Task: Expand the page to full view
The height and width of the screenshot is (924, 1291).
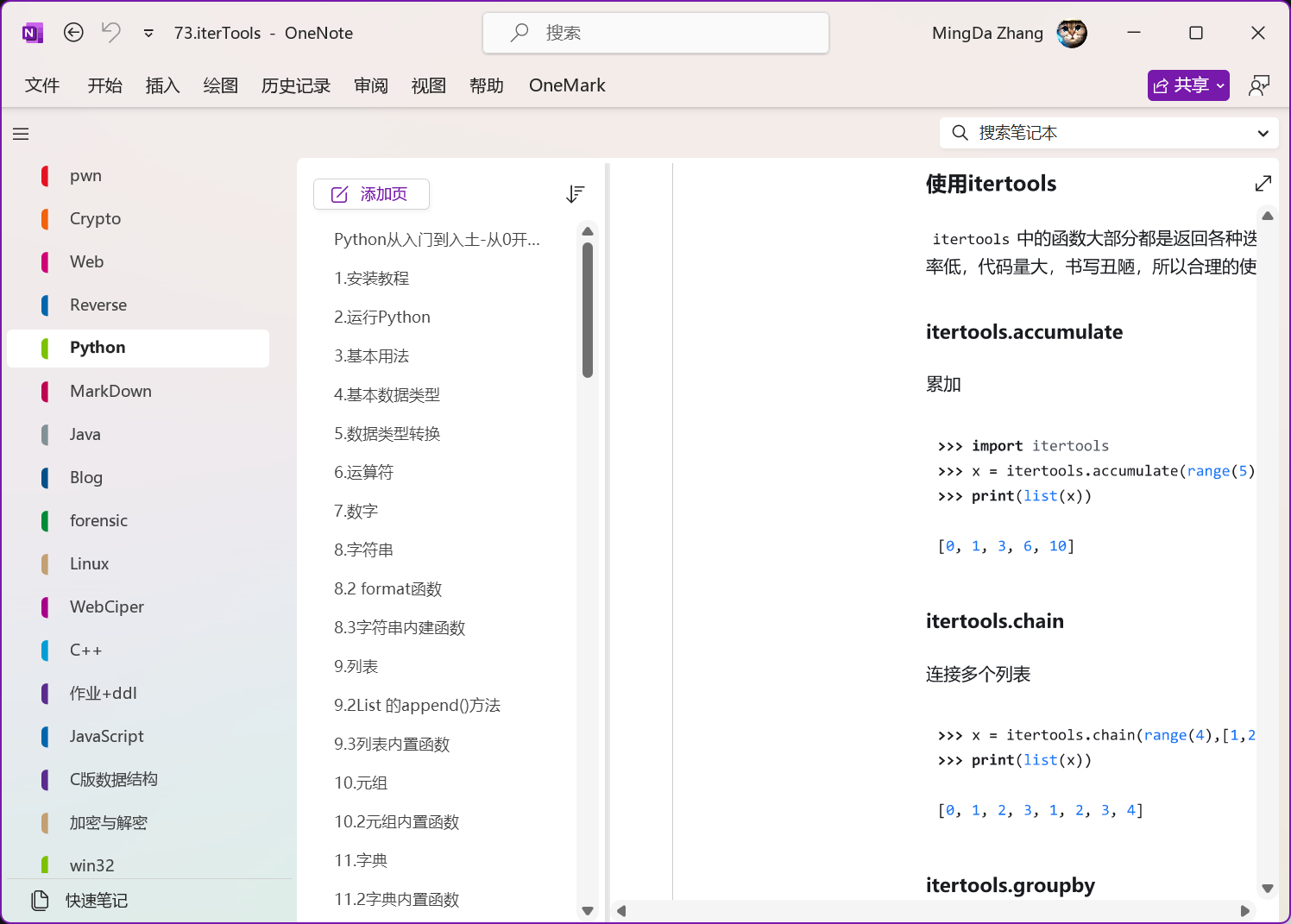Action: (x=1263, y=184)
